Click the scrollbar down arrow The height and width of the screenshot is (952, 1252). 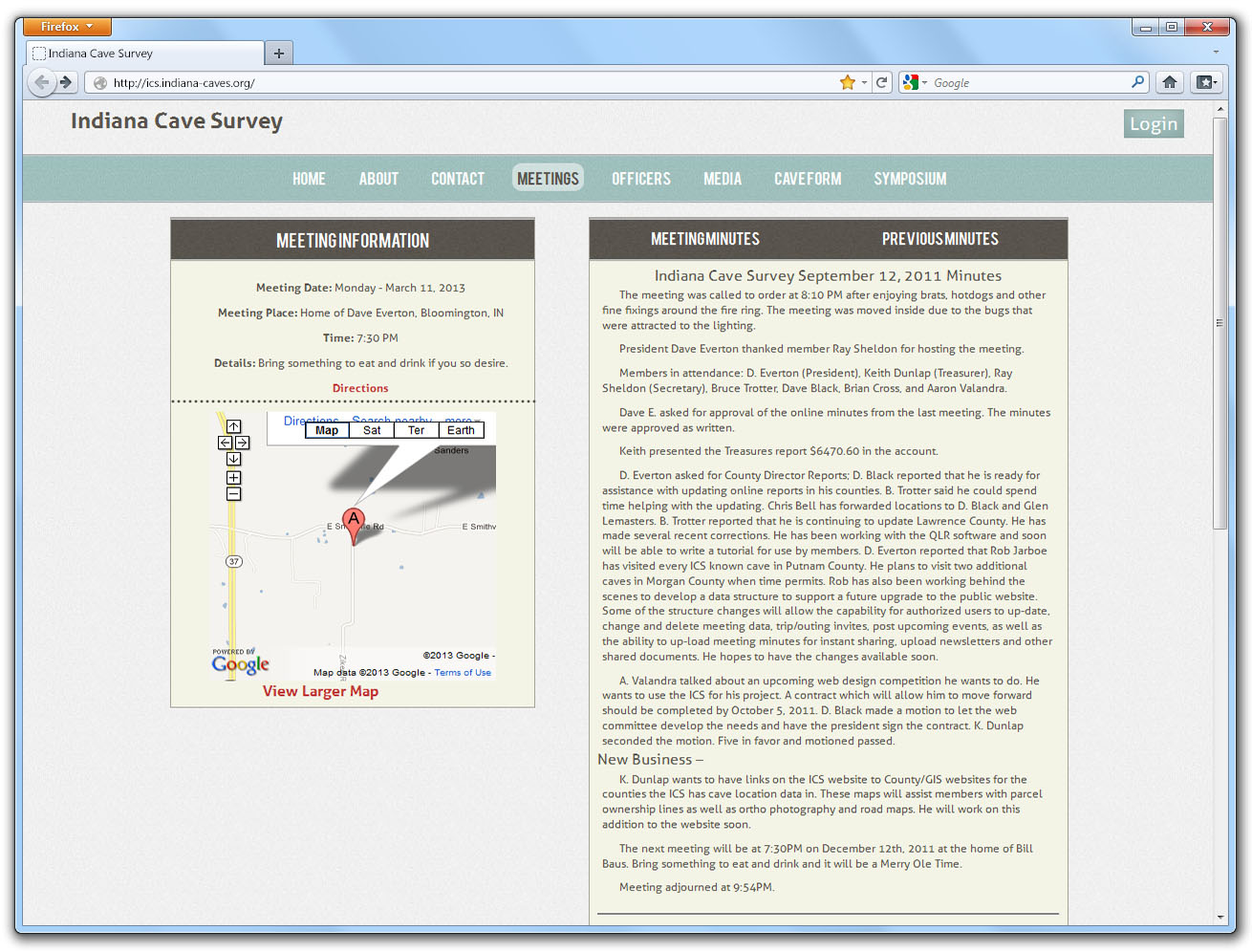(x=1220, y=917)
